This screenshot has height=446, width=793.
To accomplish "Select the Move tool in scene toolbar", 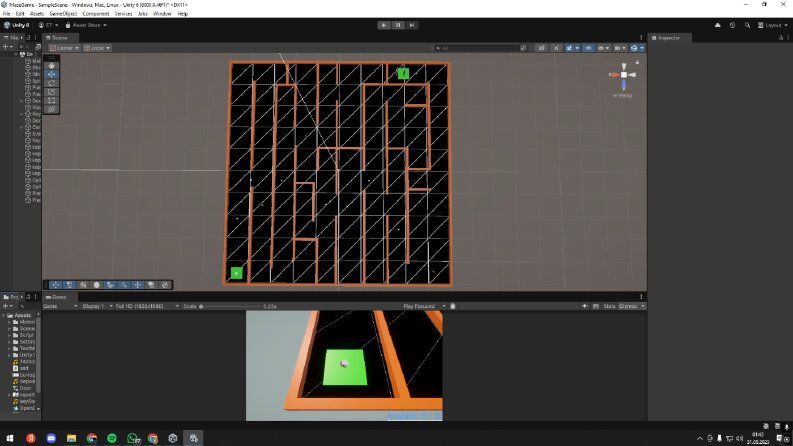I will [52, 74].
